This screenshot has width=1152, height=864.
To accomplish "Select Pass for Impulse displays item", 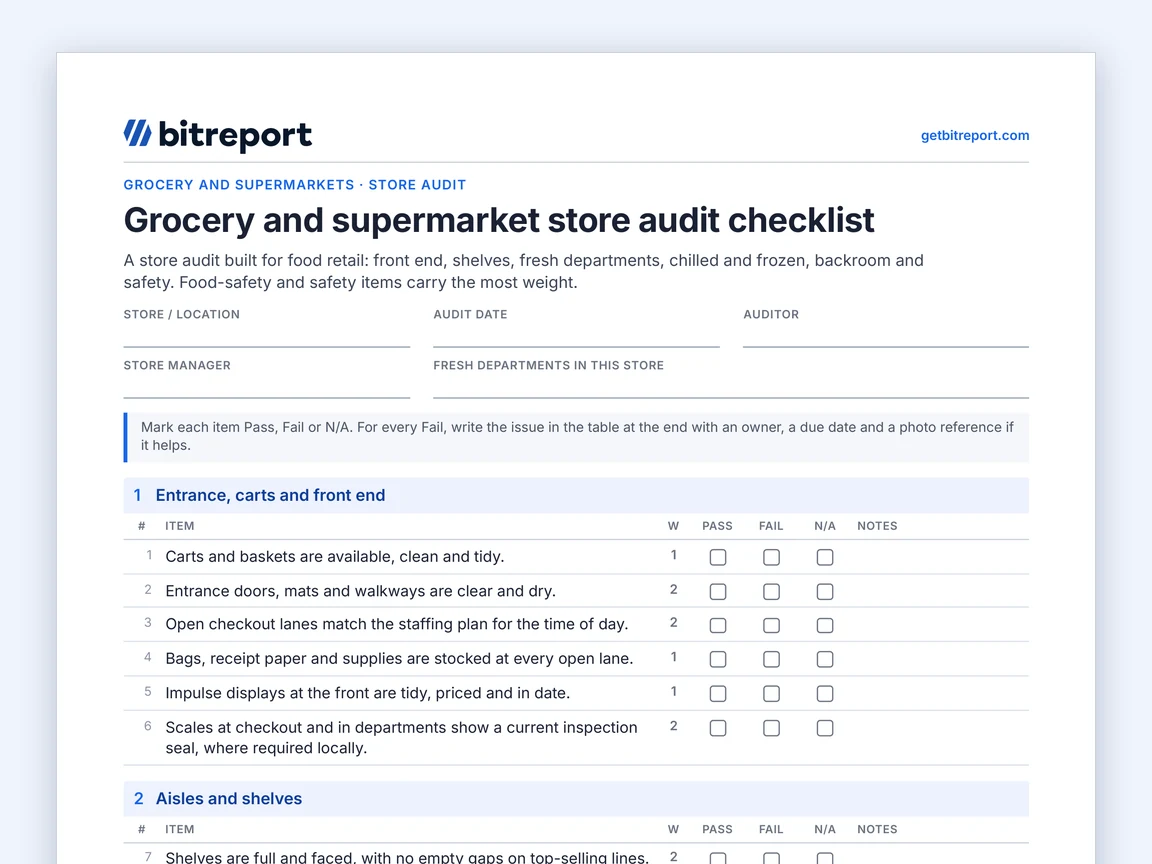I will (718, 694).
